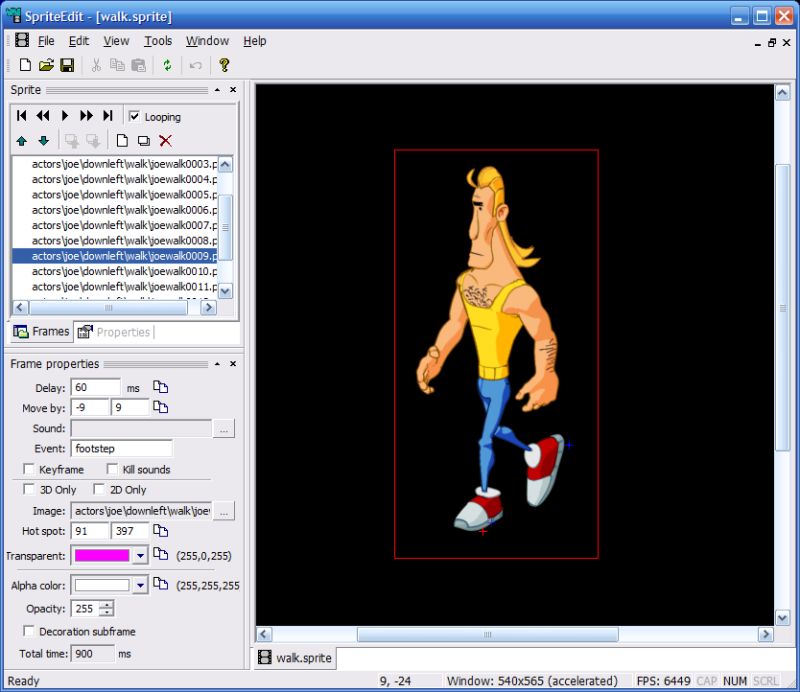The height and width of the screenshot is (692, 800).
Task: Disable Looping playback
Action: [x=135, y=116]
